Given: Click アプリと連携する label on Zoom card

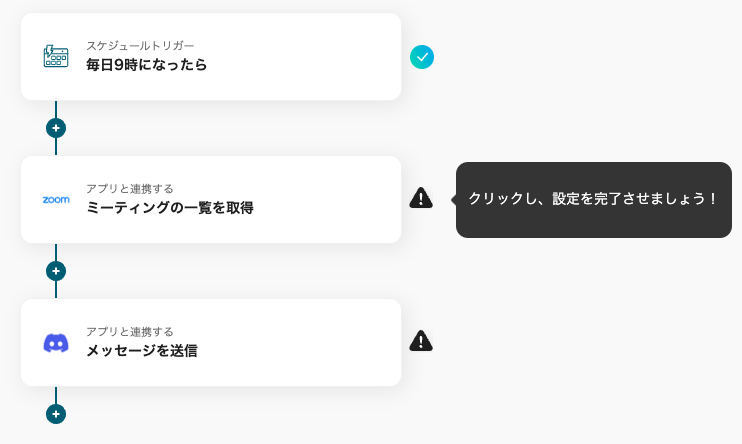Looking at the screenshot, I should pos(130,188).
